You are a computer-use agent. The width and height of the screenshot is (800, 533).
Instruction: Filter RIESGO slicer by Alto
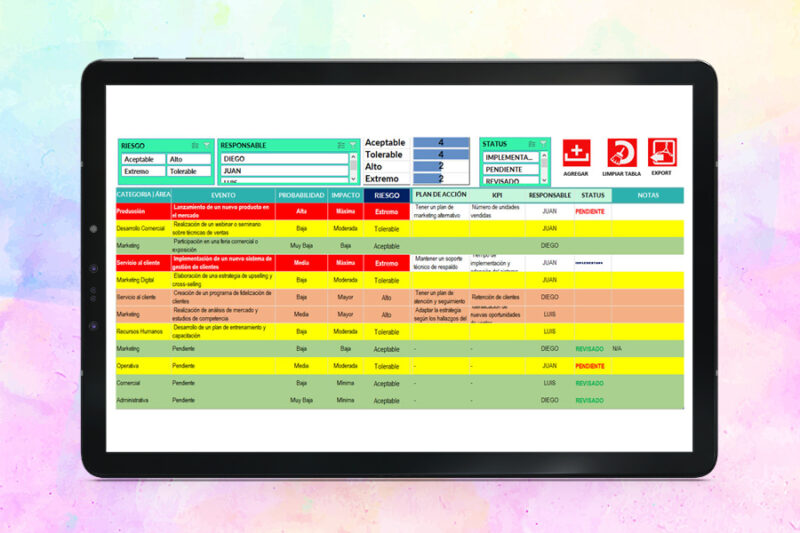coord(189,159)
